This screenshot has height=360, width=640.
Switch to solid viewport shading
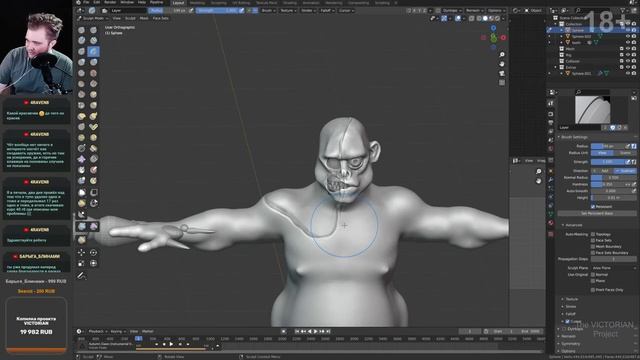(485, 18)
